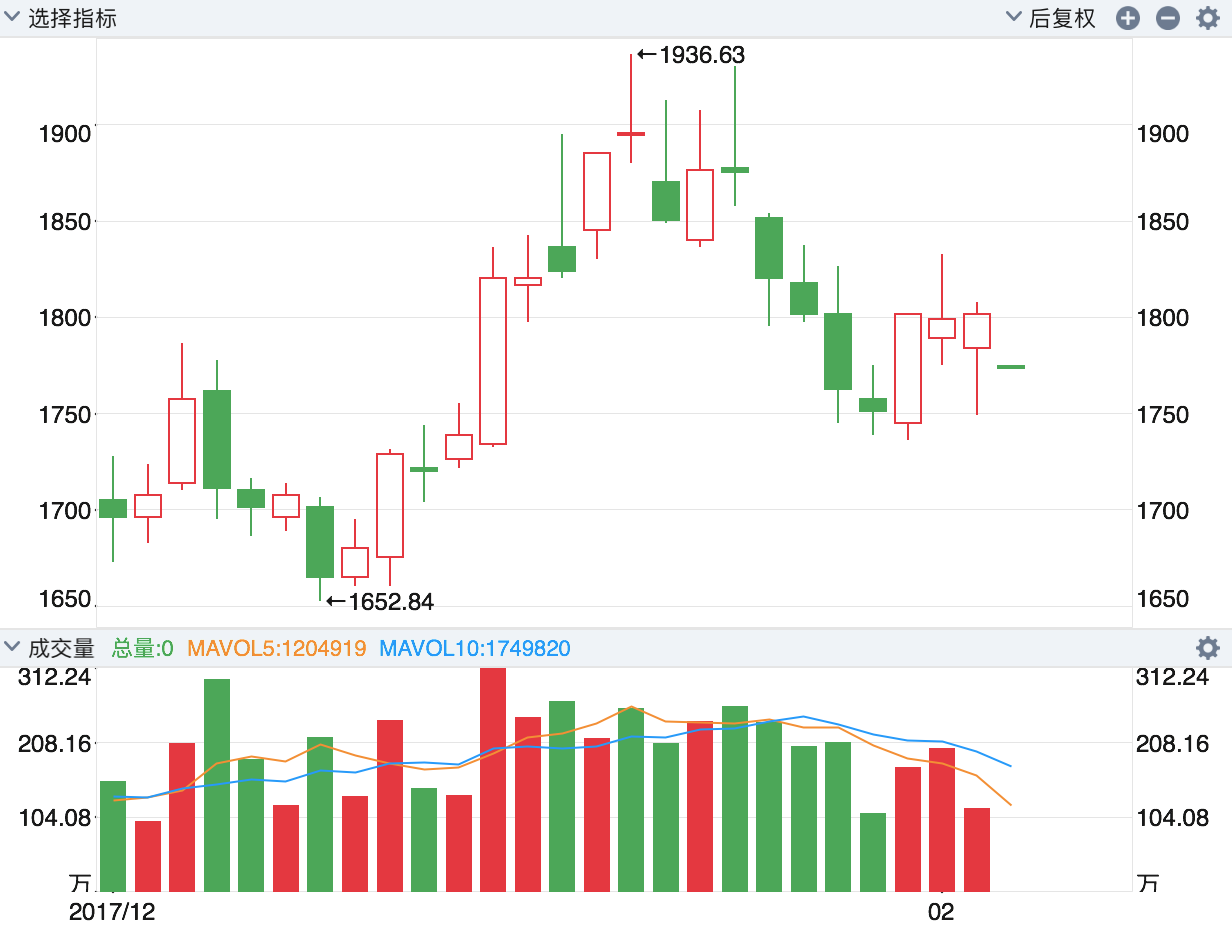Screen dimensions: 1232x930
Task: Open the 后复权 adjustment dropdown
Action: (x=1051, y=18)
